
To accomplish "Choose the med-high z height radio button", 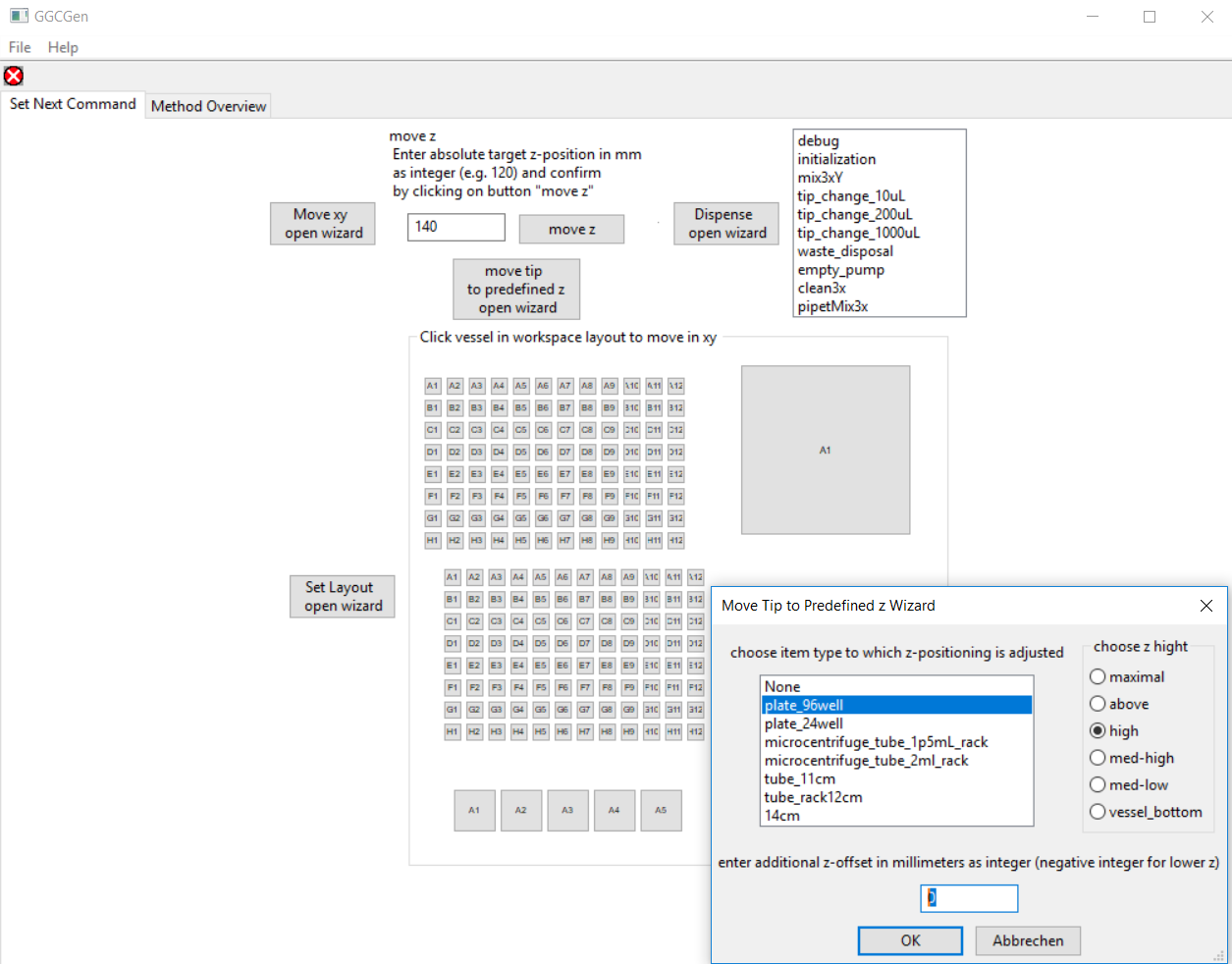I will point(1098,758).
